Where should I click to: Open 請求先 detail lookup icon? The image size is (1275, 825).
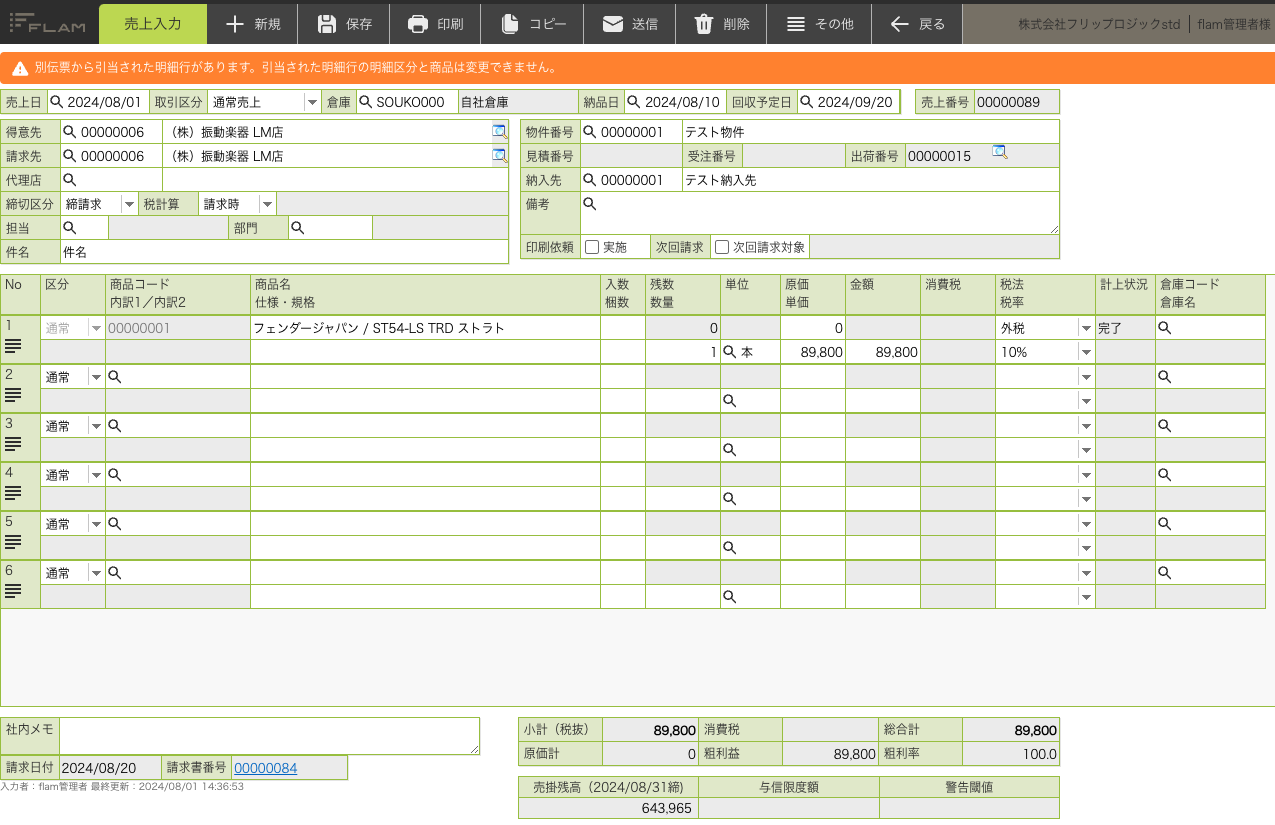pos(499,156)
